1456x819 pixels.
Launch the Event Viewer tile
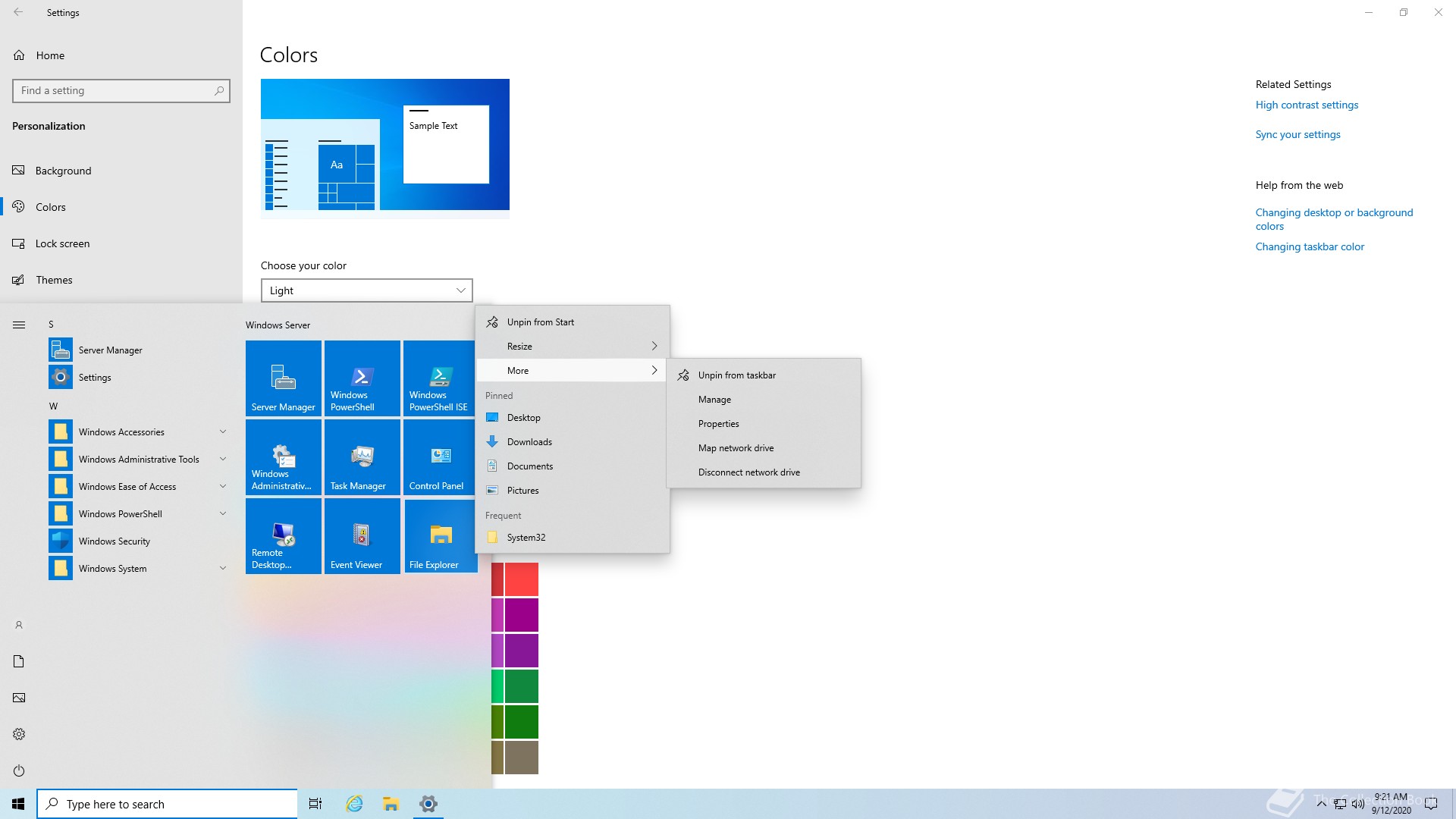pyautogui.click(x=362, y=536)
